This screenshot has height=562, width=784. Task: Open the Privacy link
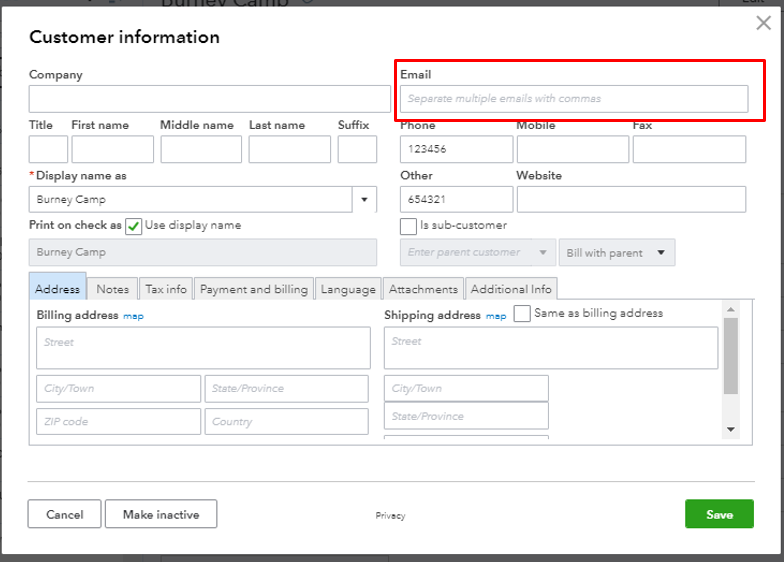(390, 516)
